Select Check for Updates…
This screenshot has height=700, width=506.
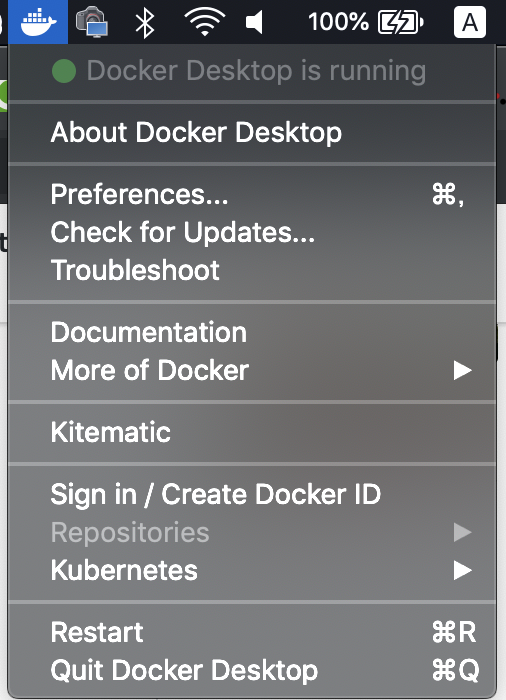252,233
